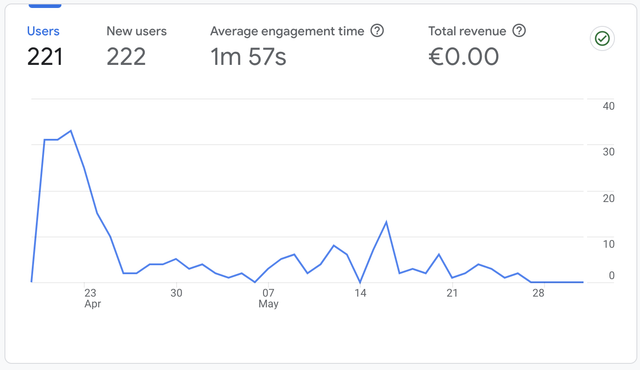Click the mid-May spike after 14 on chart
This screenshot has height=370, width=640.
(386, 222)
